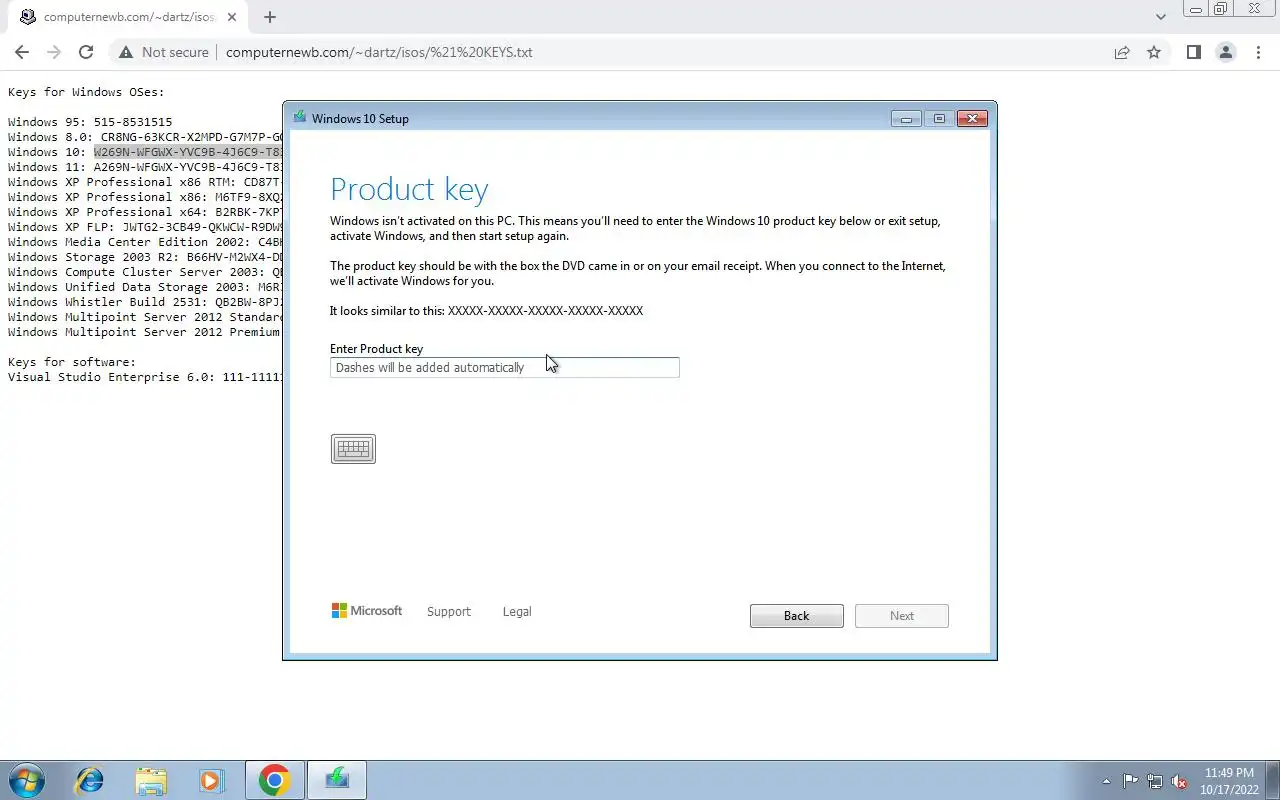Go back in Chrome browser
The width and height of the screenshot is (1280, 800).
click(x=22, y=52)
